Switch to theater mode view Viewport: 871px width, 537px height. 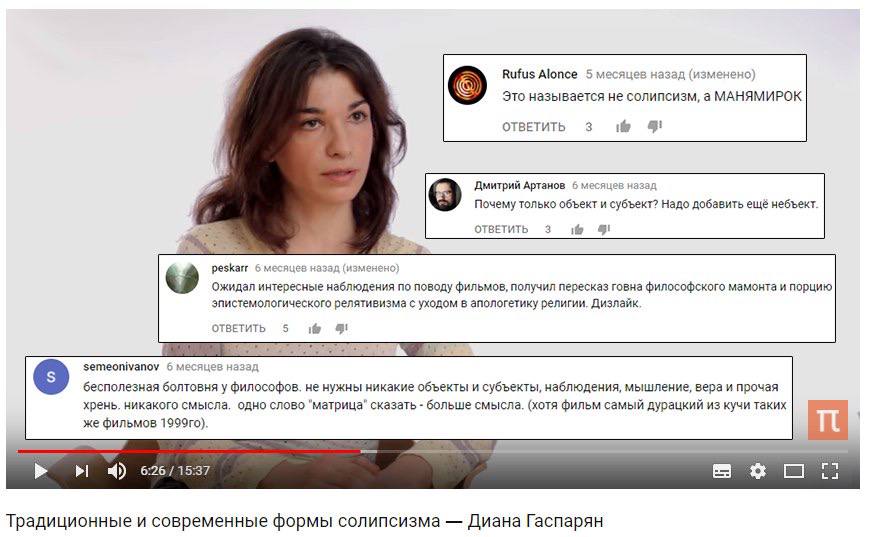(x=794, y=471)
